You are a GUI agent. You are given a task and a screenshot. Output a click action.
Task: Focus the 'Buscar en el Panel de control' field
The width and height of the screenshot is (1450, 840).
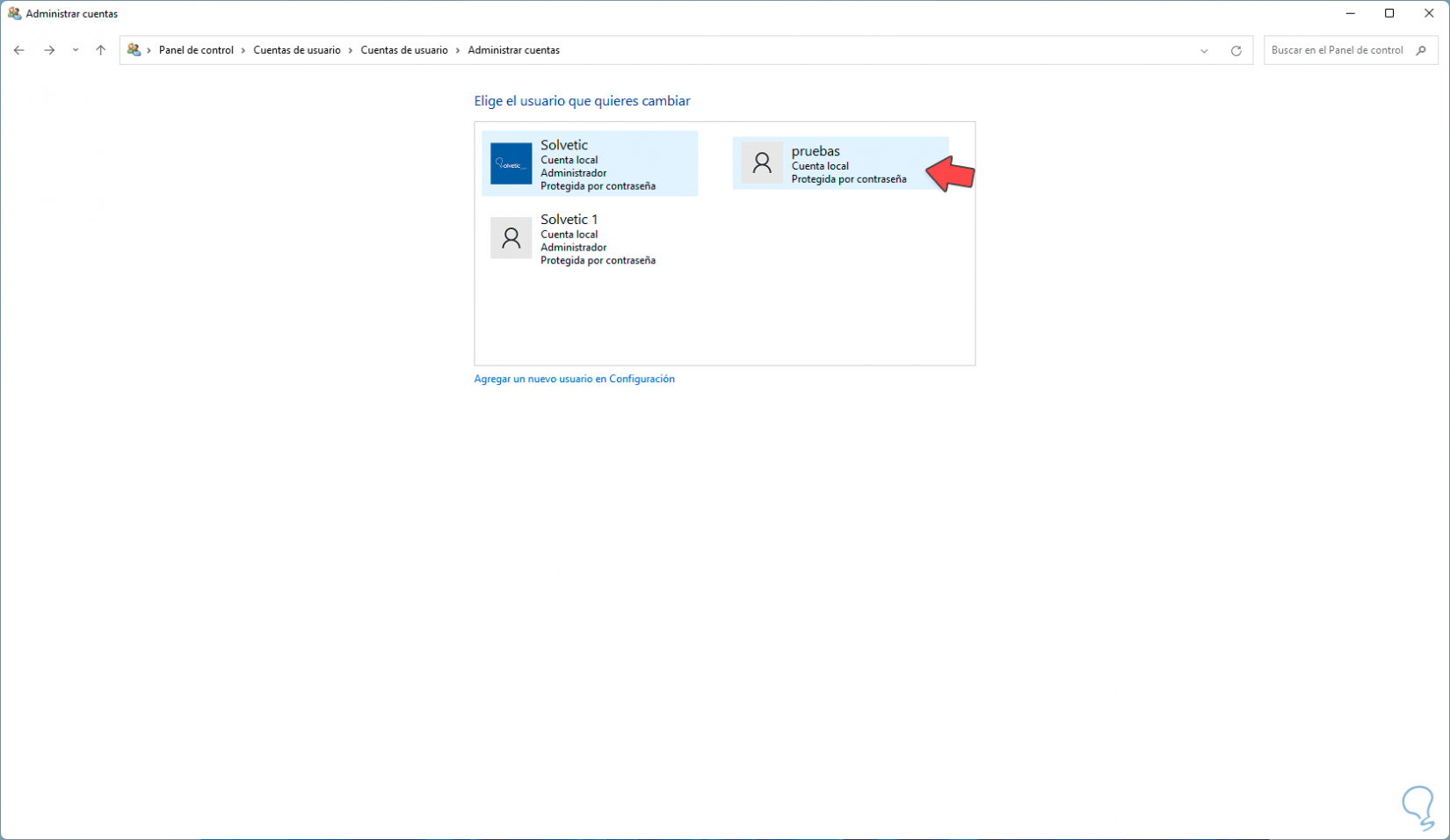coord(1351,50)
